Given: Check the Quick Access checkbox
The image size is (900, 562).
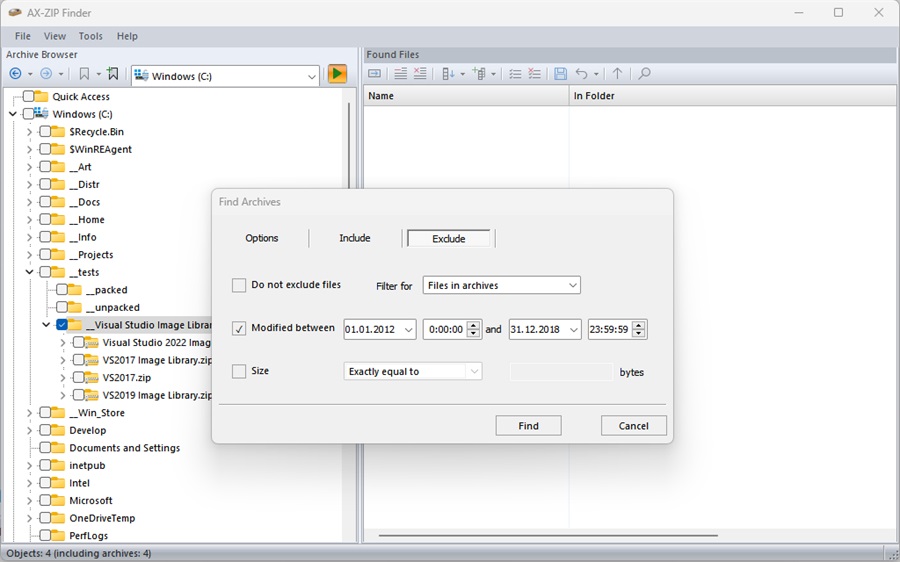Looking at the screenshot, I should 28,96.
